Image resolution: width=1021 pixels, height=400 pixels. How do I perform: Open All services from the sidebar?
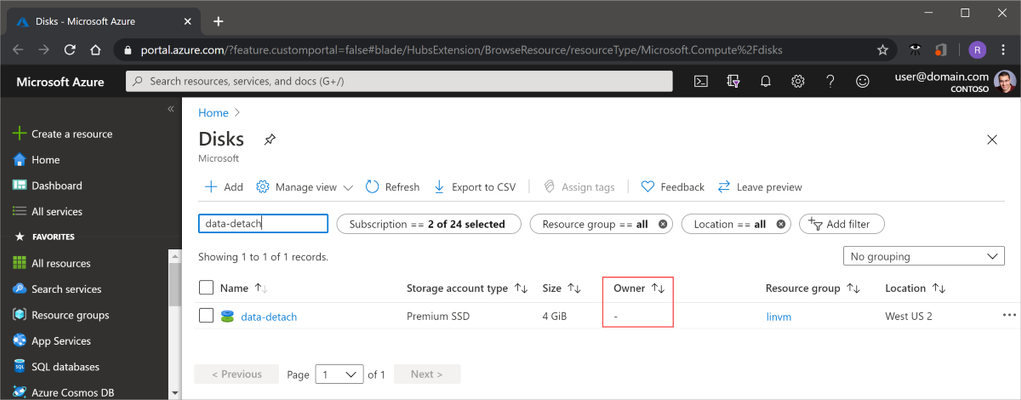point(48,212)
